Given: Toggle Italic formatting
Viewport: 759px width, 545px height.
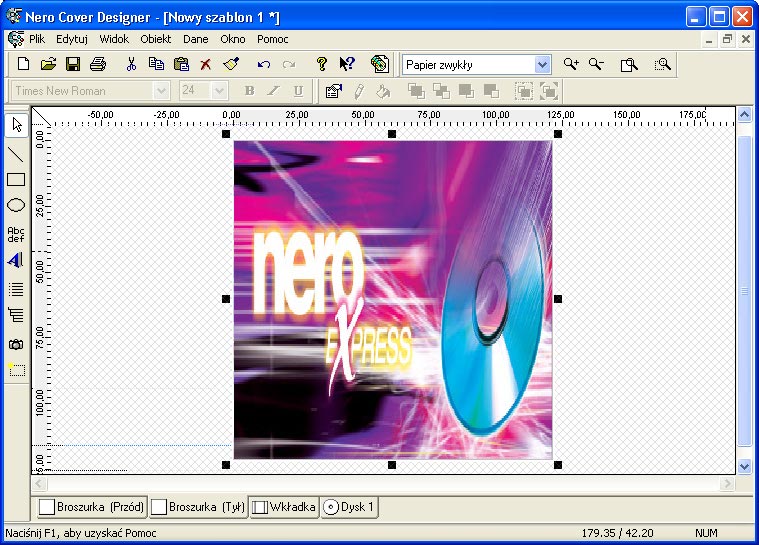Looking at the screenshot, I should [274, 91].
